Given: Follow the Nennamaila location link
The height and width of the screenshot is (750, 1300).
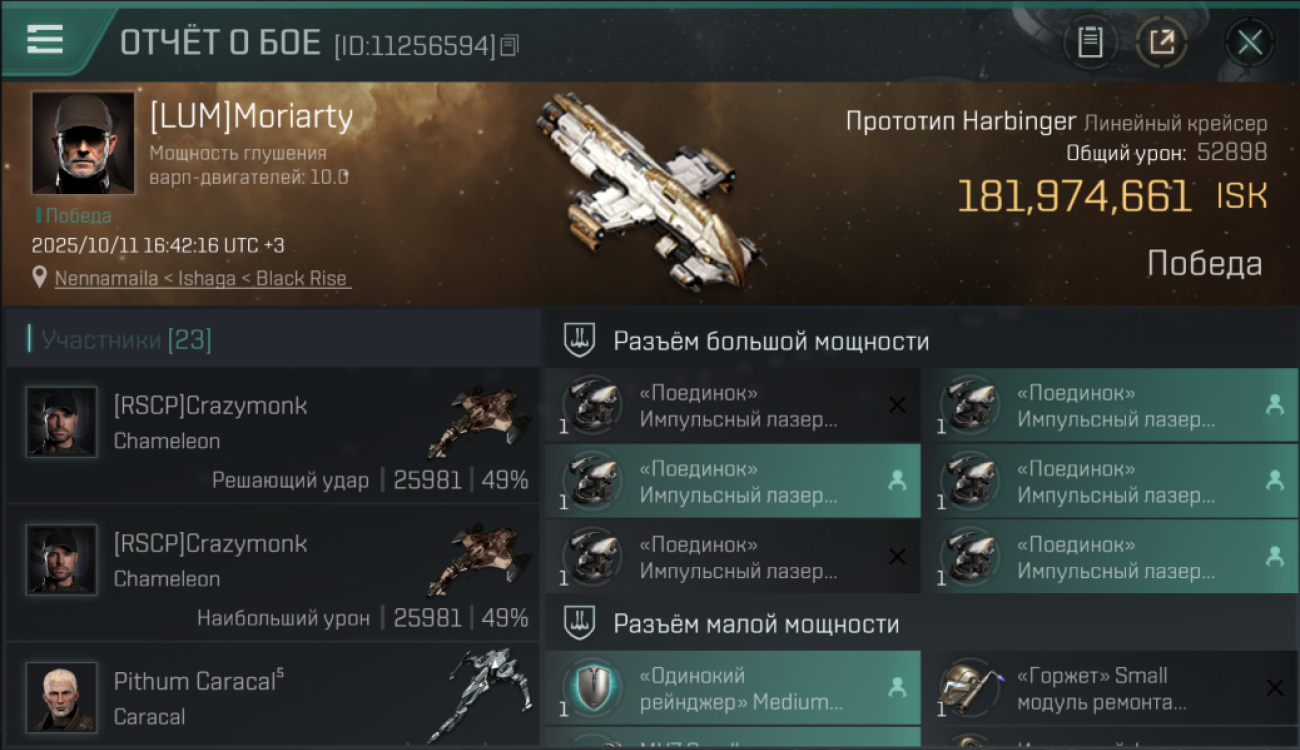Looking at the screenshot, I should coord(202,279).
